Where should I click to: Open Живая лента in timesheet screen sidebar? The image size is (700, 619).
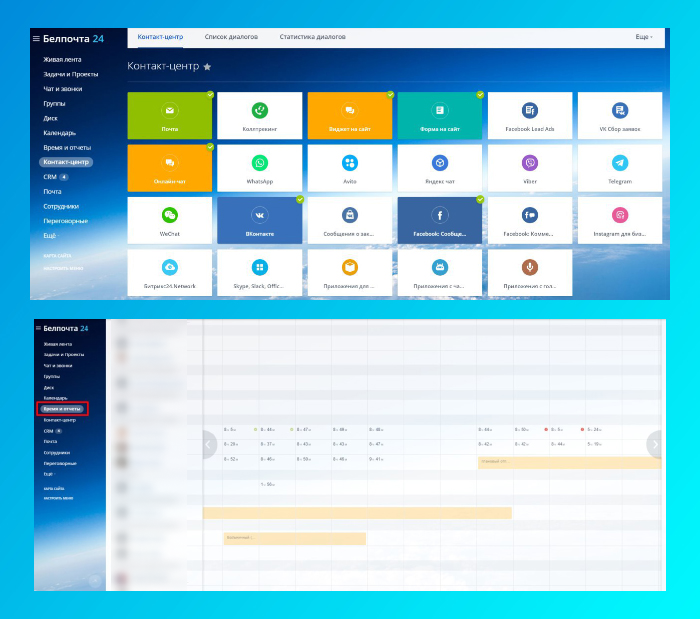point(58,344)
